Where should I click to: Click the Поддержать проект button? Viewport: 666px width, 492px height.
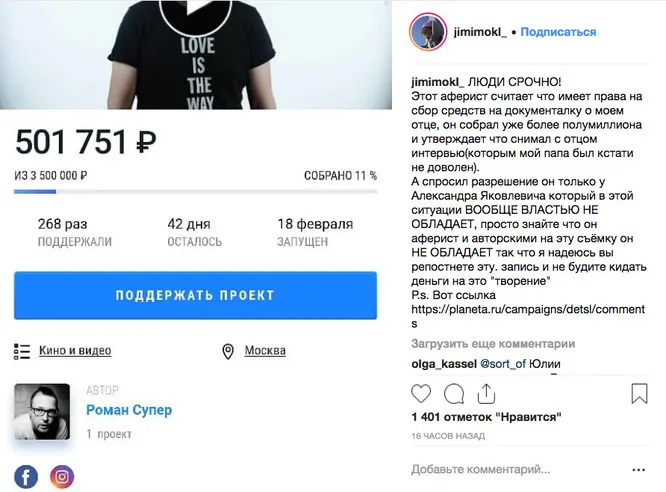(x=195, y=295)
